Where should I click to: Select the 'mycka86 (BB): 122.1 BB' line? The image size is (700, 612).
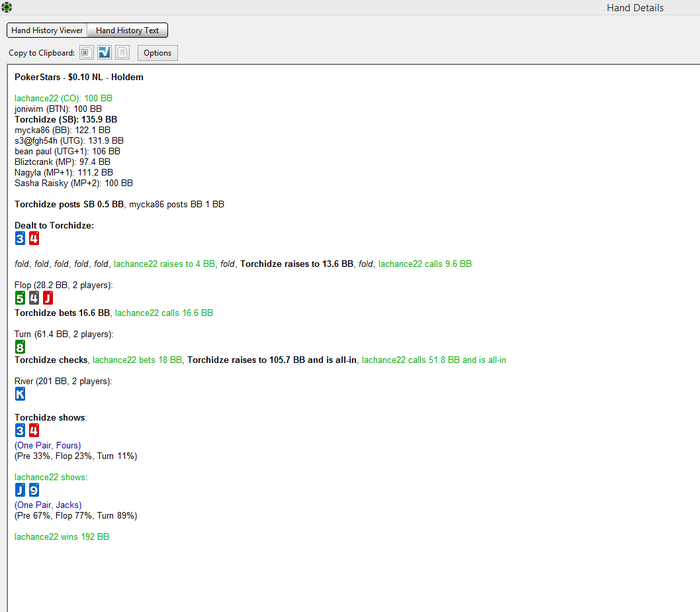click(x=62, y=130)
